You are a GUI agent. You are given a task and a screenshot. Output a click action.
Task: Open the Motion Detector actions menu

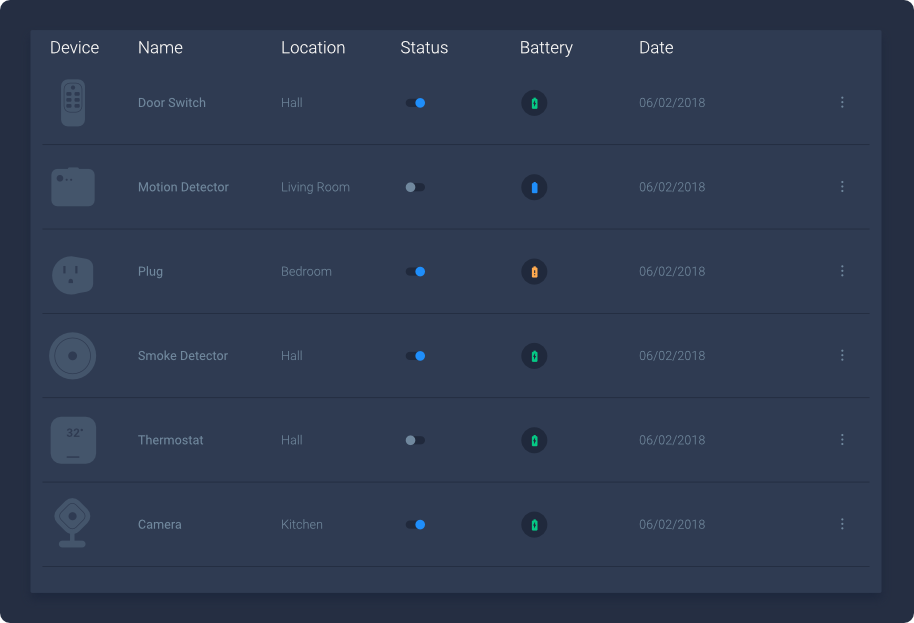coord(842,186)
